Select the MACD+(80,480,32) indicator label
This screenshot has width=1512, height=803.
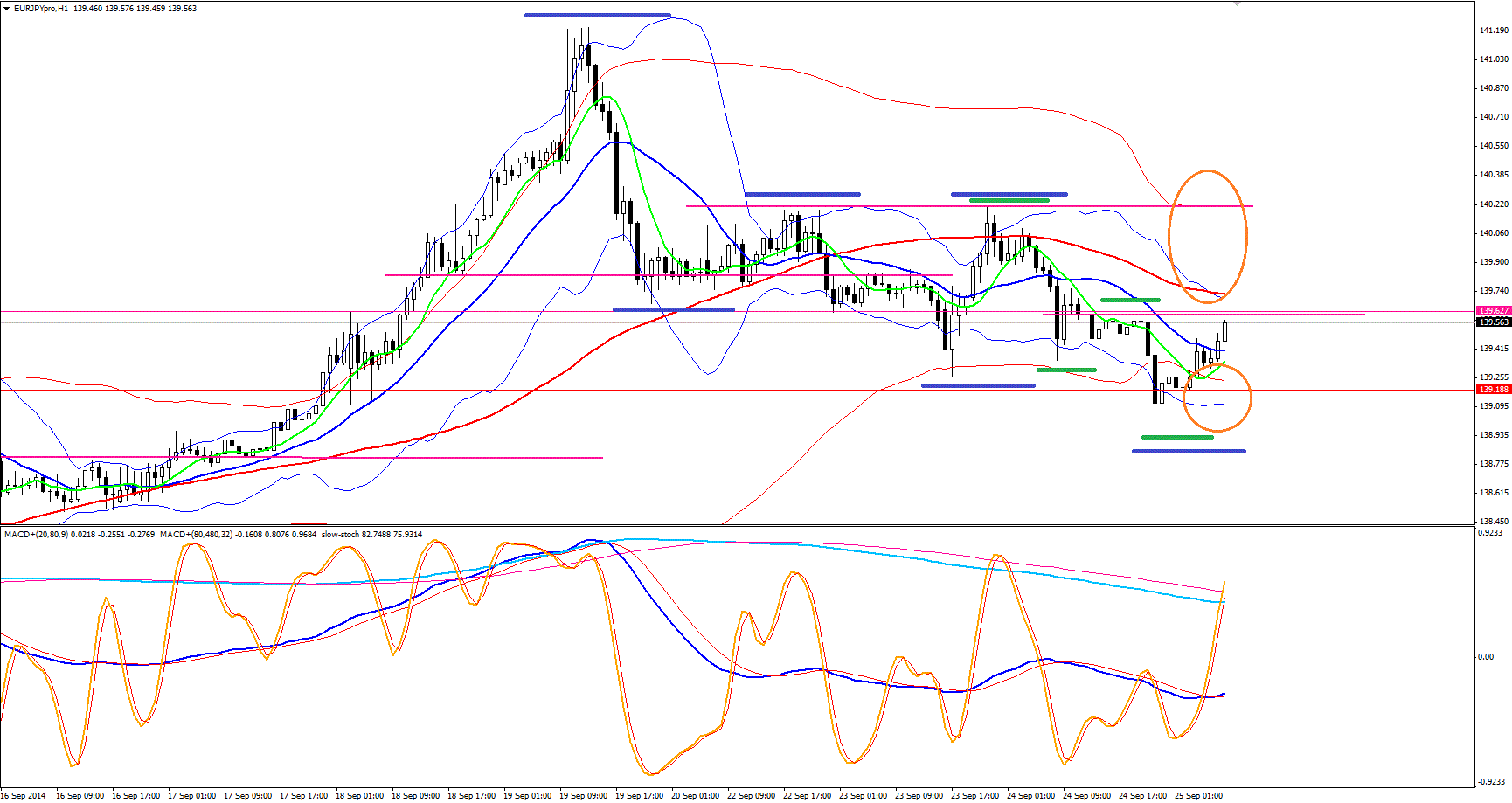coord(197,534)
